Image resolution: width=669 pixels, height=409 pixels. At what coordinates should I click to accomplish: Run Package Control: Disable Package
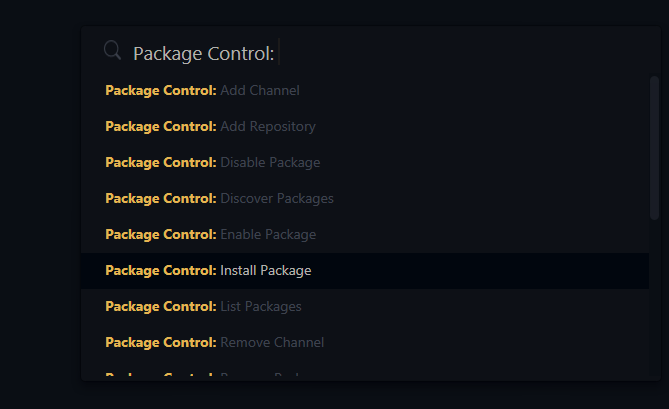point(270,163)
